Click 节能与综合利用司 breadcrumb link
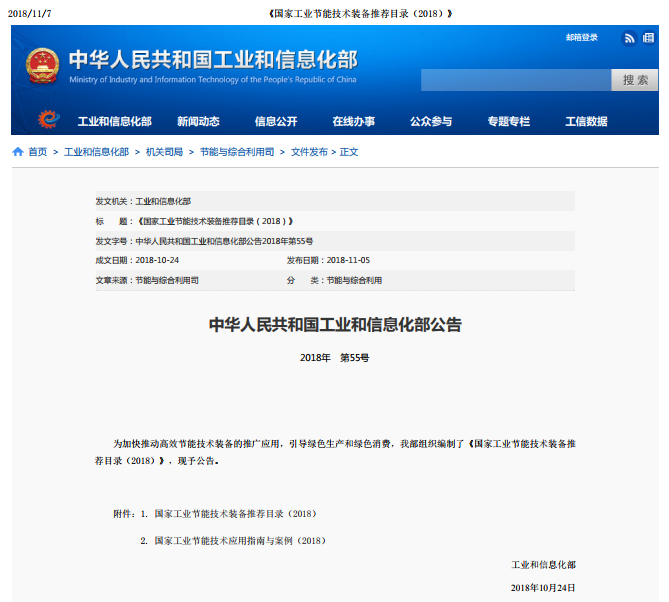This screenshot has height=602, width=669. pyautogui.click(x=237, y=152)
